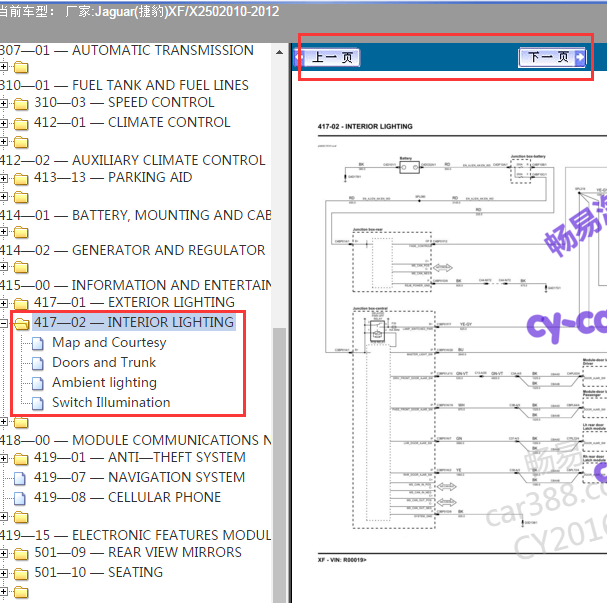
Task: Expand the 501—10 SEATING node
Action: (x=3, y=573)
